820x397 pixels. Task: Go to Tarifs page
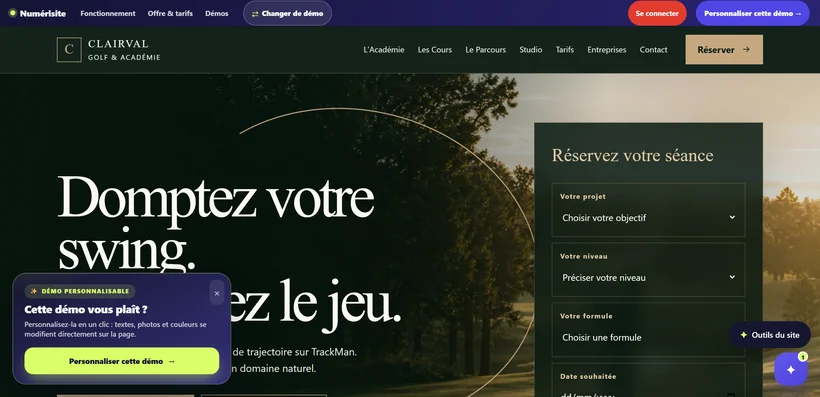coord(565,50)
